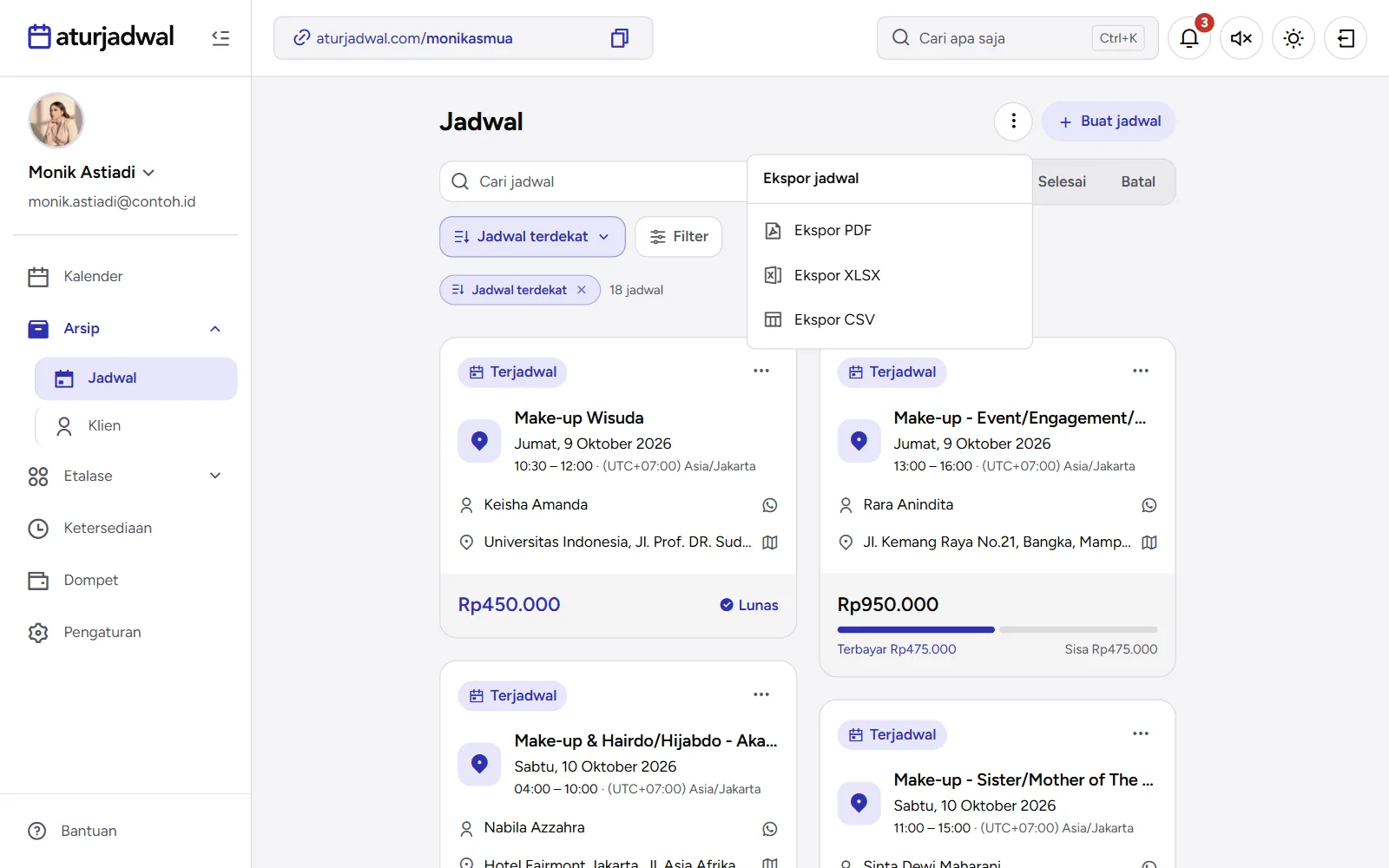Click Terjadwal badge on Make-up Event/Engagement card

coord(892,372)
